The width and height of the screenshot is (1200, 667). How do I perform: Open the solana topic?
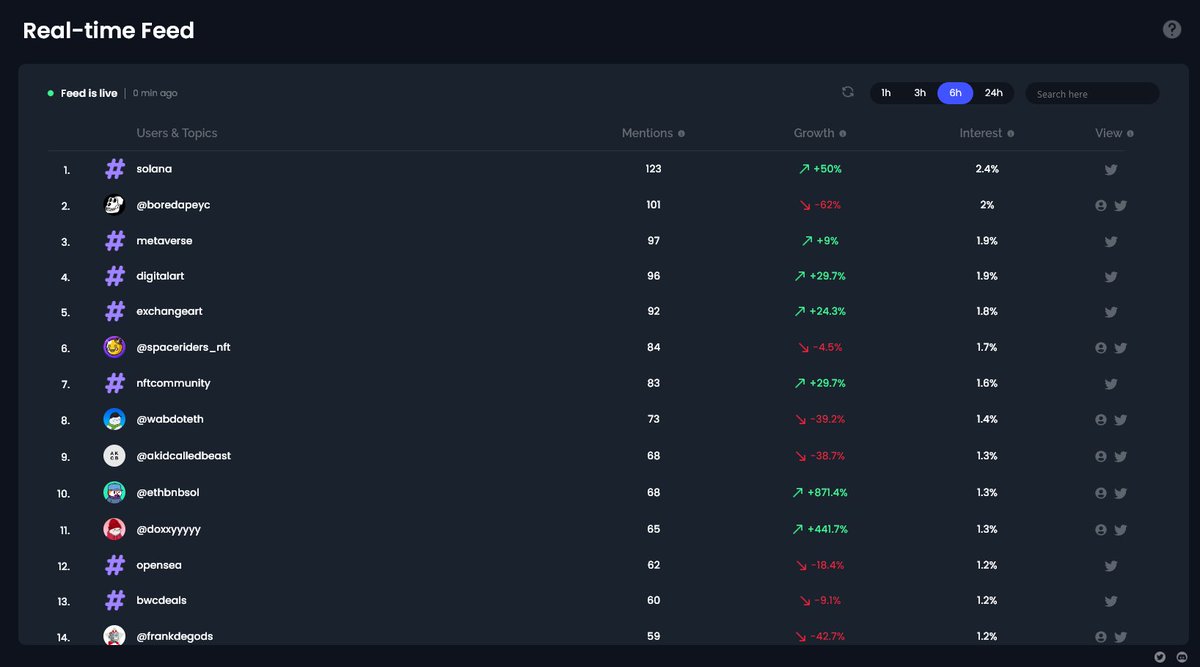pos(154,169)
